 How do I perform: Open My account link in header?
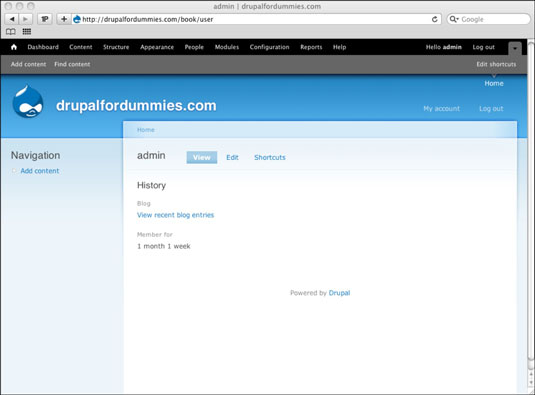[442, 108]
